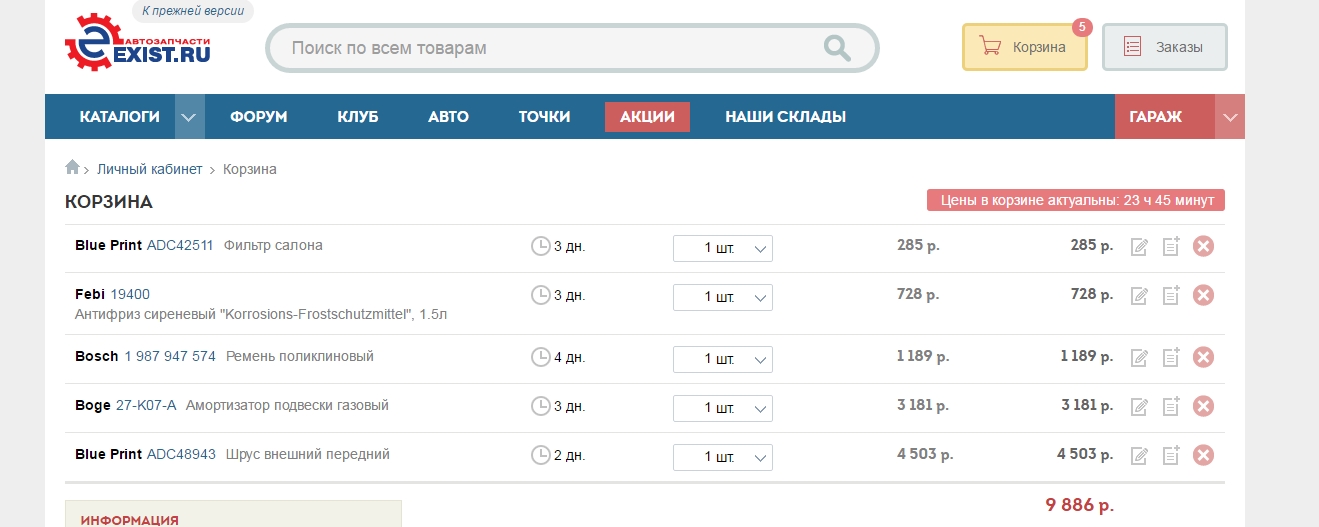Add ADC42511 cabin filter to list icon
The image size is (1319, 527).
point(1171,246)
